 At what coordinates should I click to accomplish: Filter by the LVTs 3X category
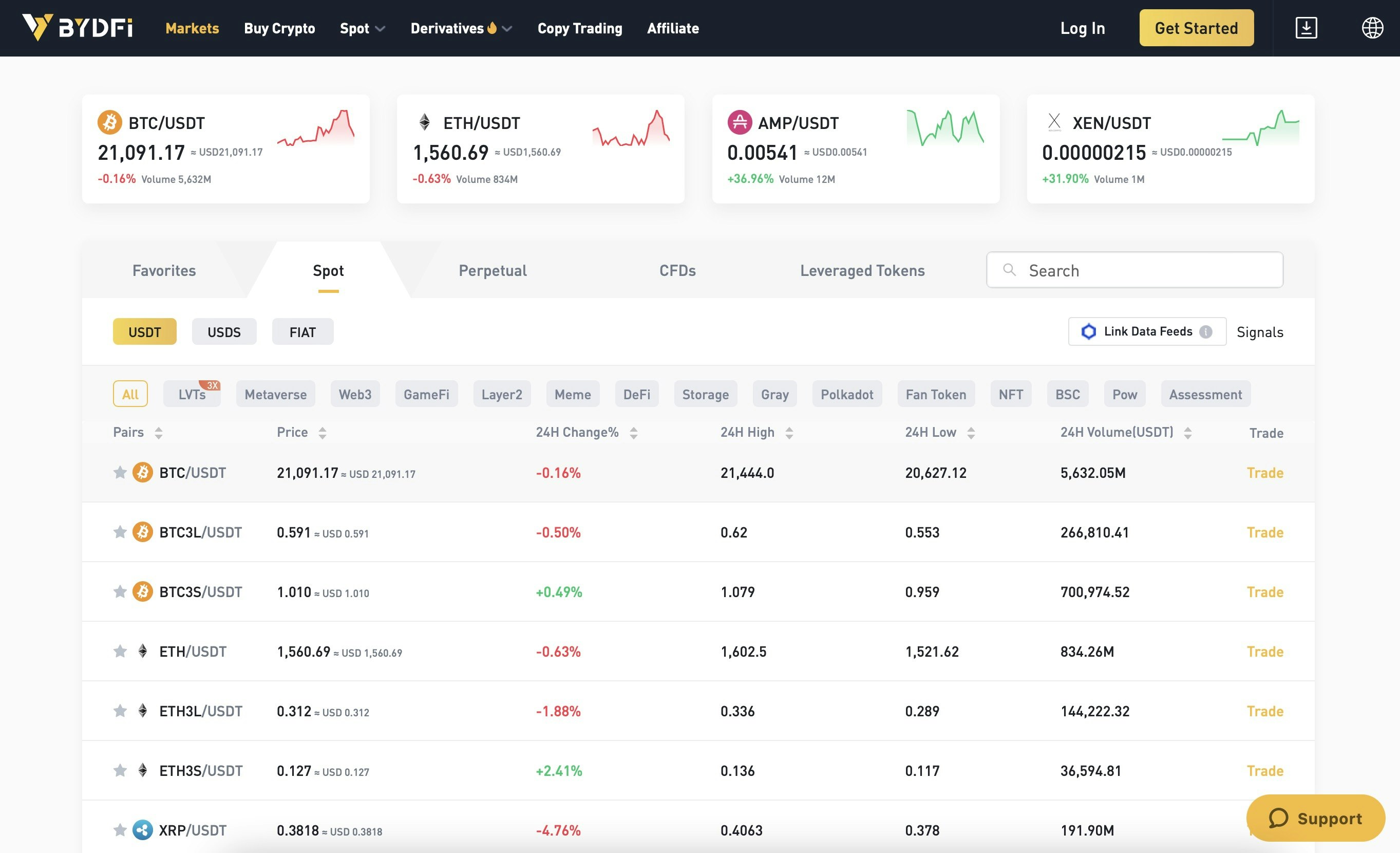point(192,394)
